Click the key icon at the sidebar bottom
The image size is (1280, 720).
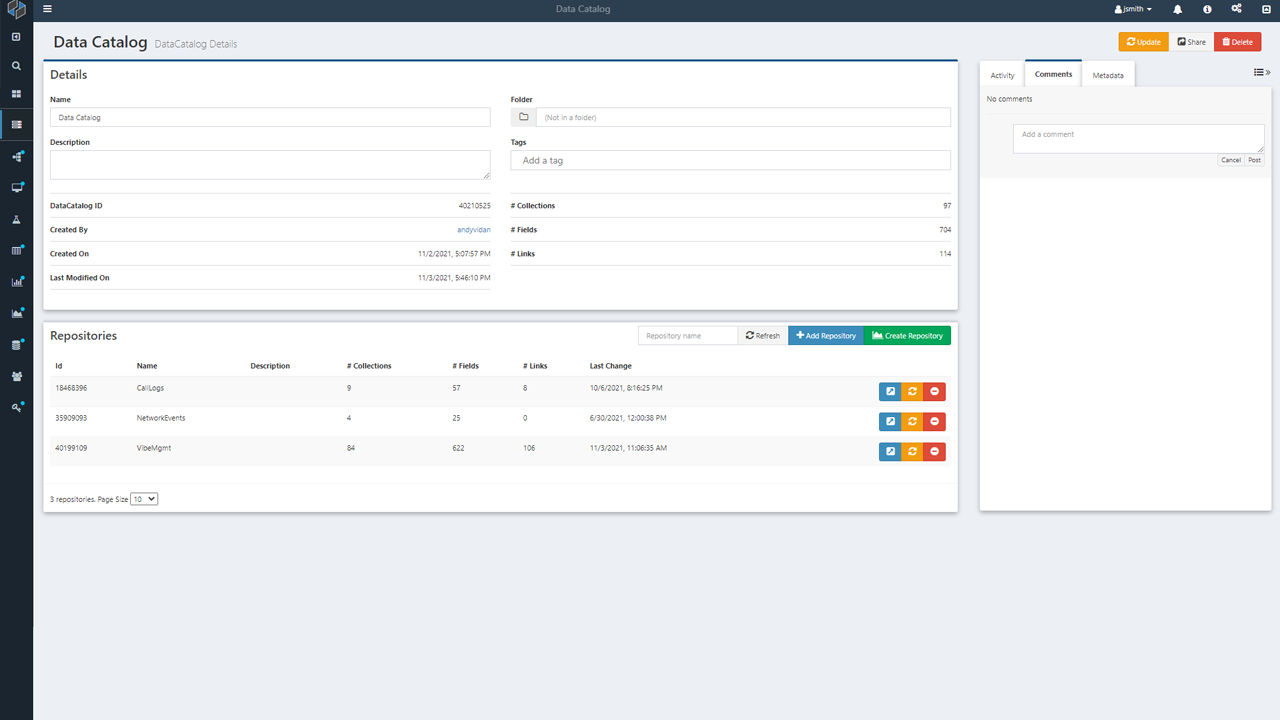click(x=15, y=407)
